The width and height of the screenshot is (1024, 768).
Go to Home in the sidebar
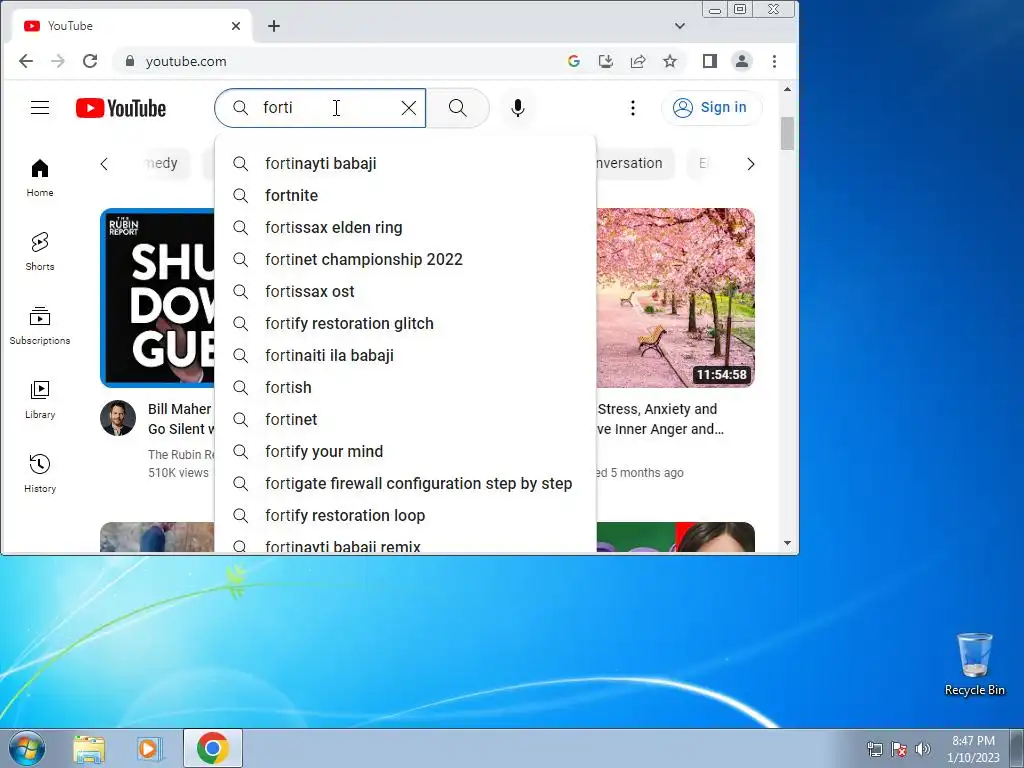tap(40, 178)
